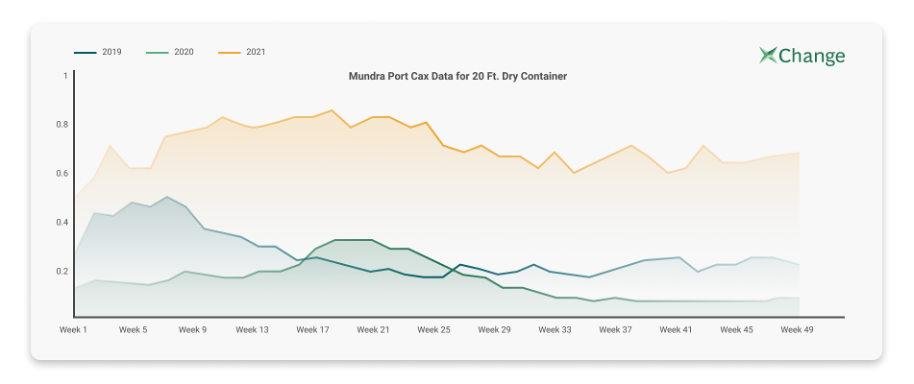
Task: Select the Week 5 axis label
Action: (133, 330)
